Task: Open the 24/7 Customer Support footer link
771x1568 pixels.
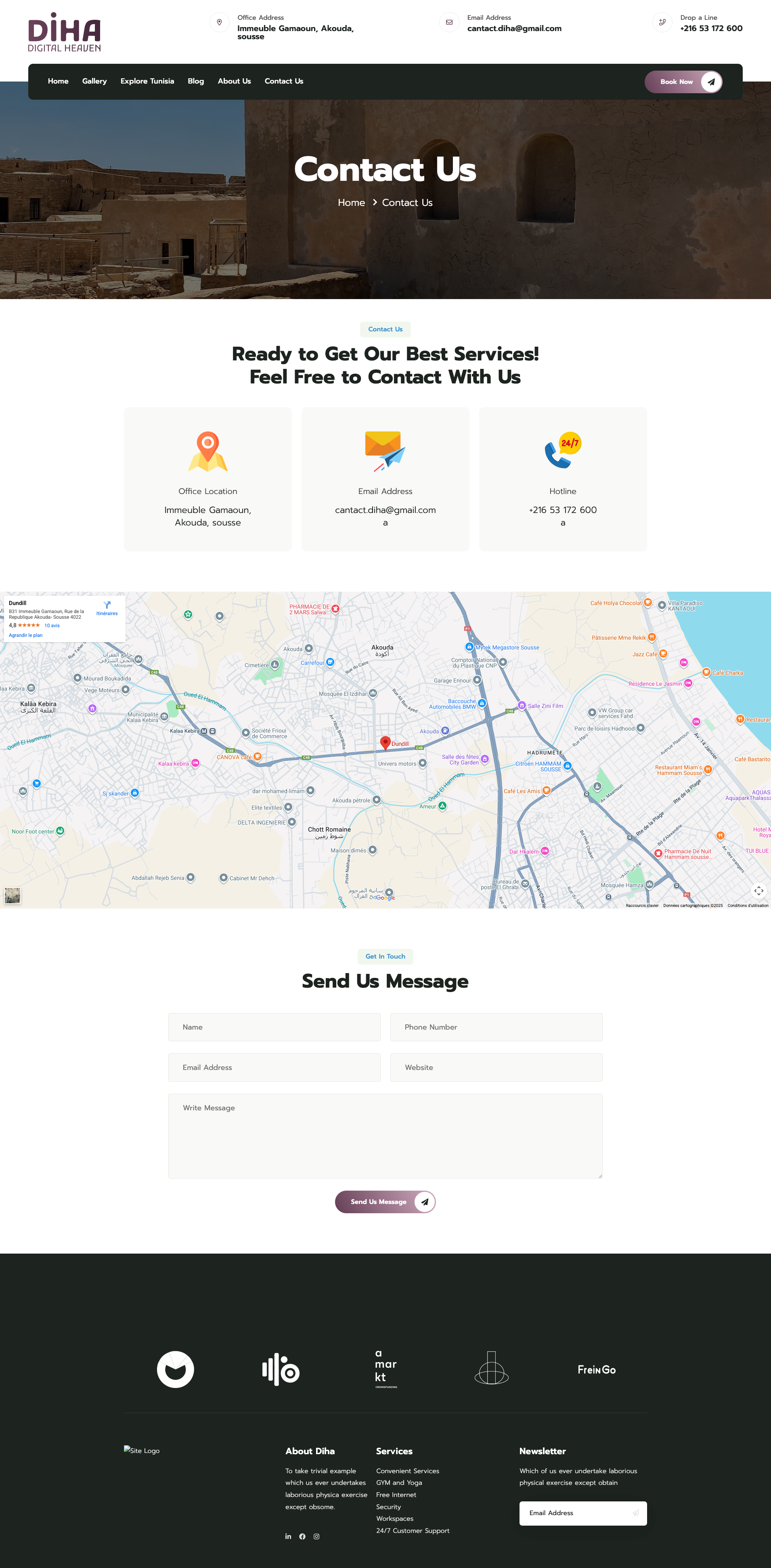Action: click(x=412, y=1530)
